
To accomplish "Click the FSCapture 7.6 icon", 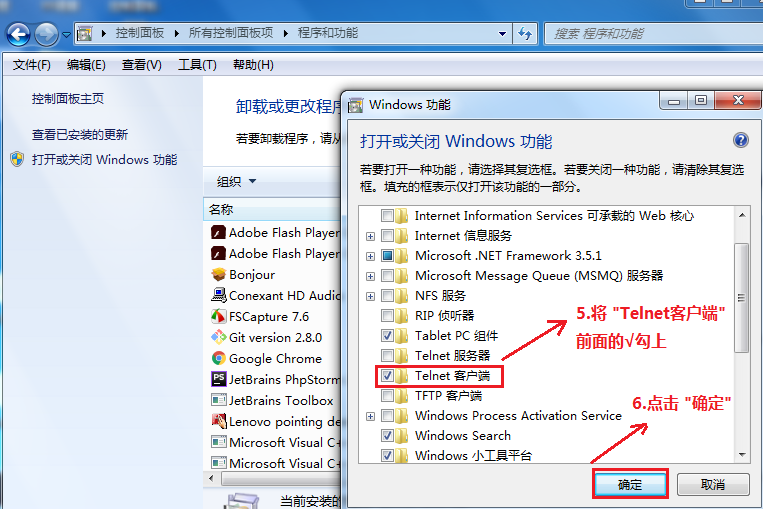I will [218, 316].
